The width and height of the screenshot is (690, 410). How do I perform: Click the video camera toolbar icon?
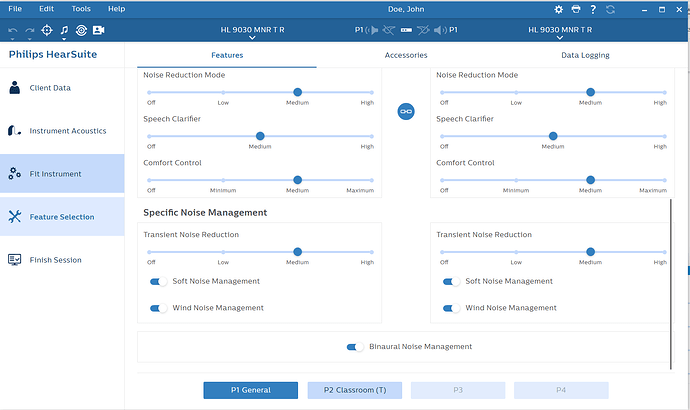pyautogui.click(x=99, y=30)
